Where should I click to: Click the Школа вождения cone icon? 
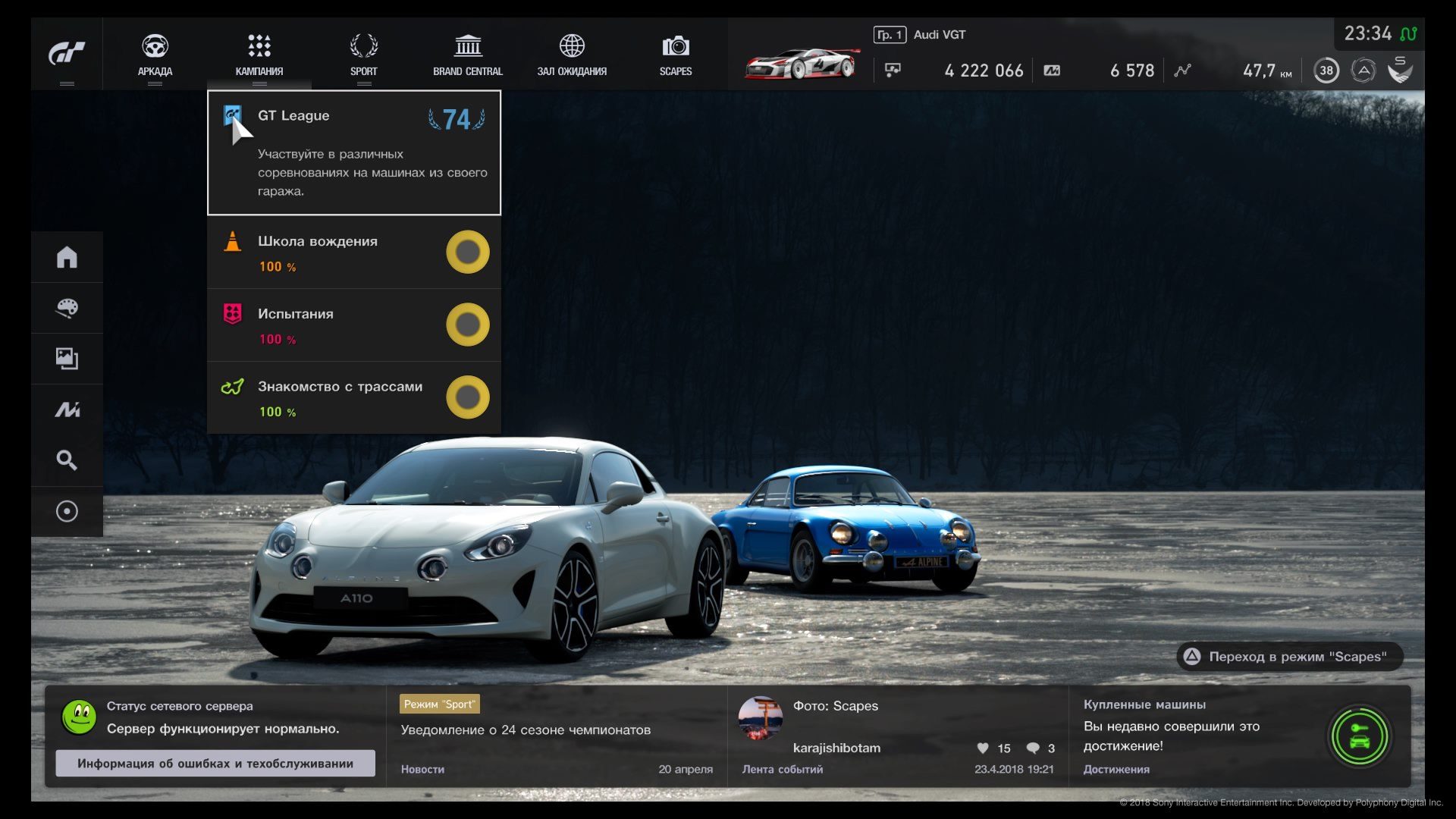click(x=233, y=241)
